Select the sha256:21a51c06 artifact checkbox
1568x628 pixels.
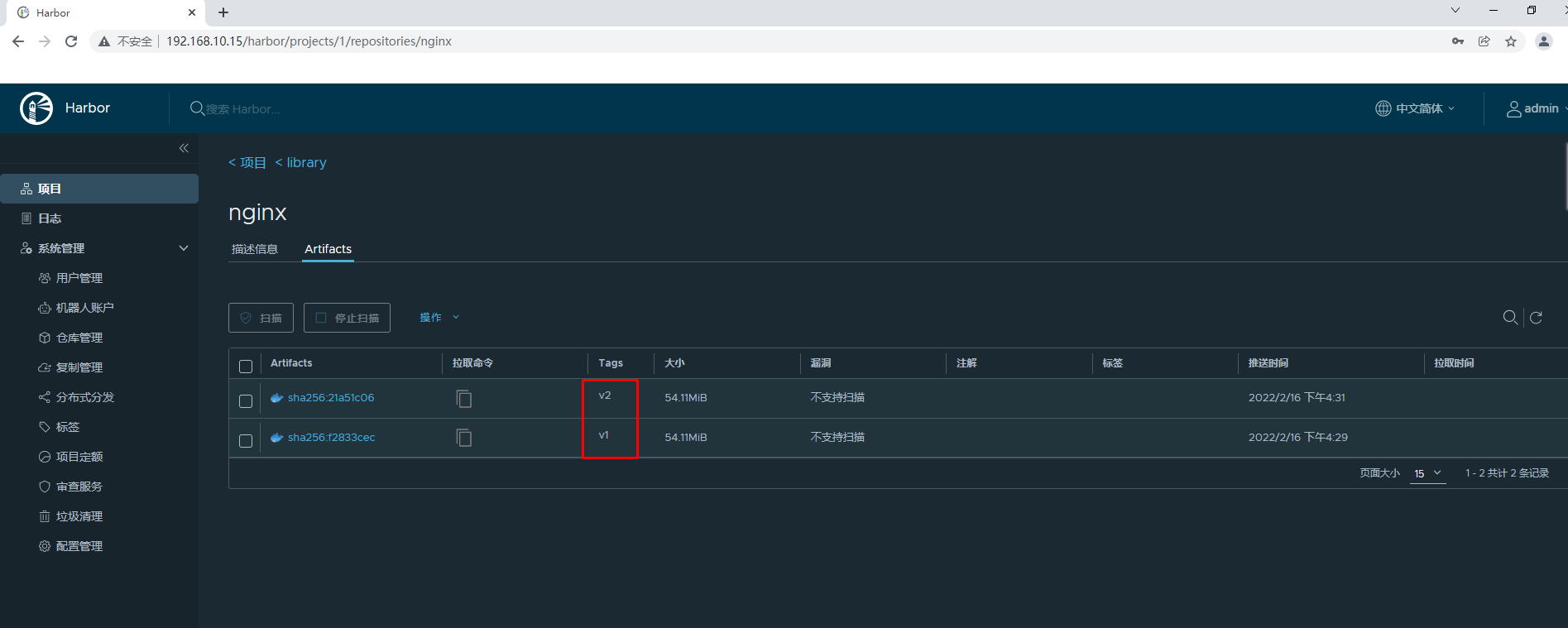[246, 401]
